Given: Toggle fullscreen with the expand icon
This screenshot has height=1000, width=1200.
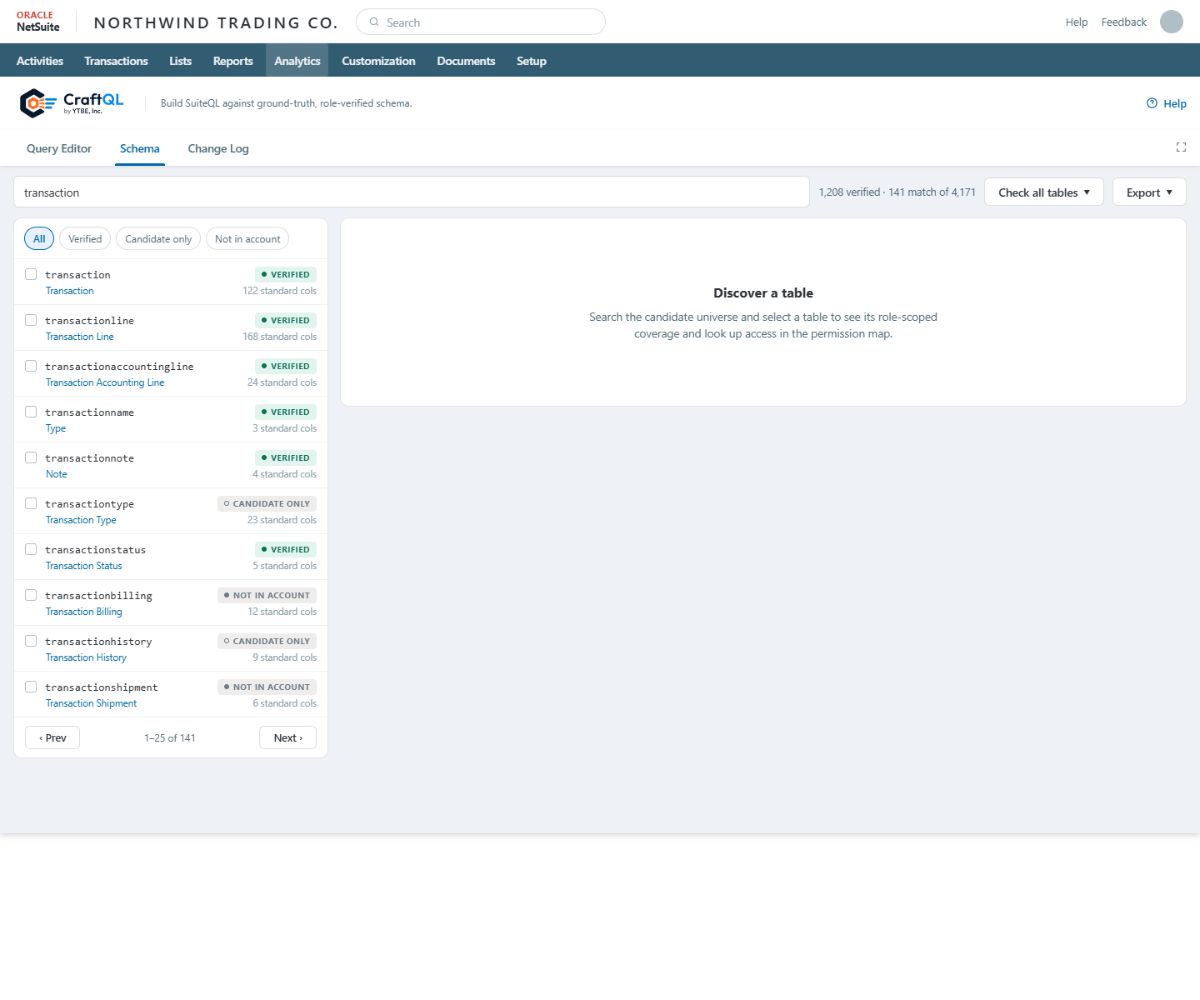Looking at the screenshot, I should tap(1181, 147).
